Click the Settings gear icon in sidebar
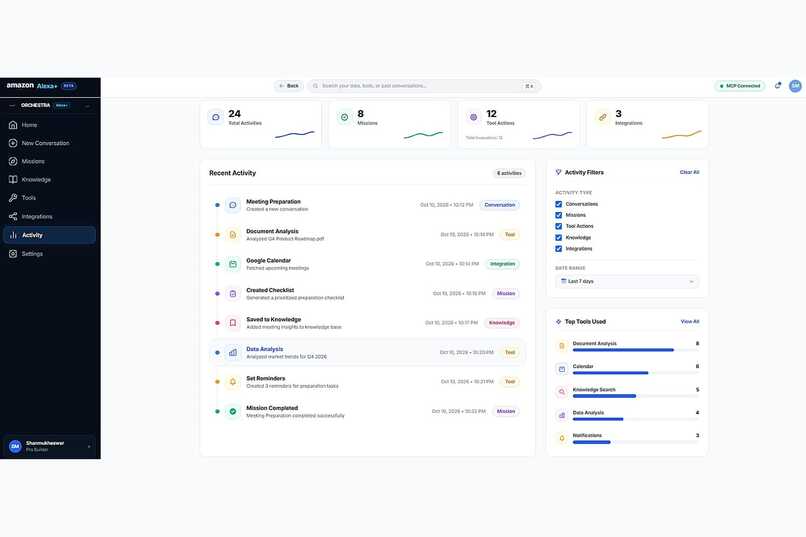The width and height of the screenshot is (806, 537). [x=13, y=254]
